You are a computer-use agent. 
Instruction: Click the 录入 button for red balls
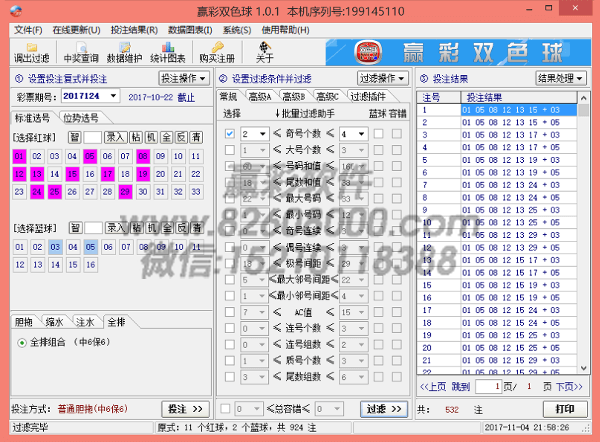[x=115, y=137]
